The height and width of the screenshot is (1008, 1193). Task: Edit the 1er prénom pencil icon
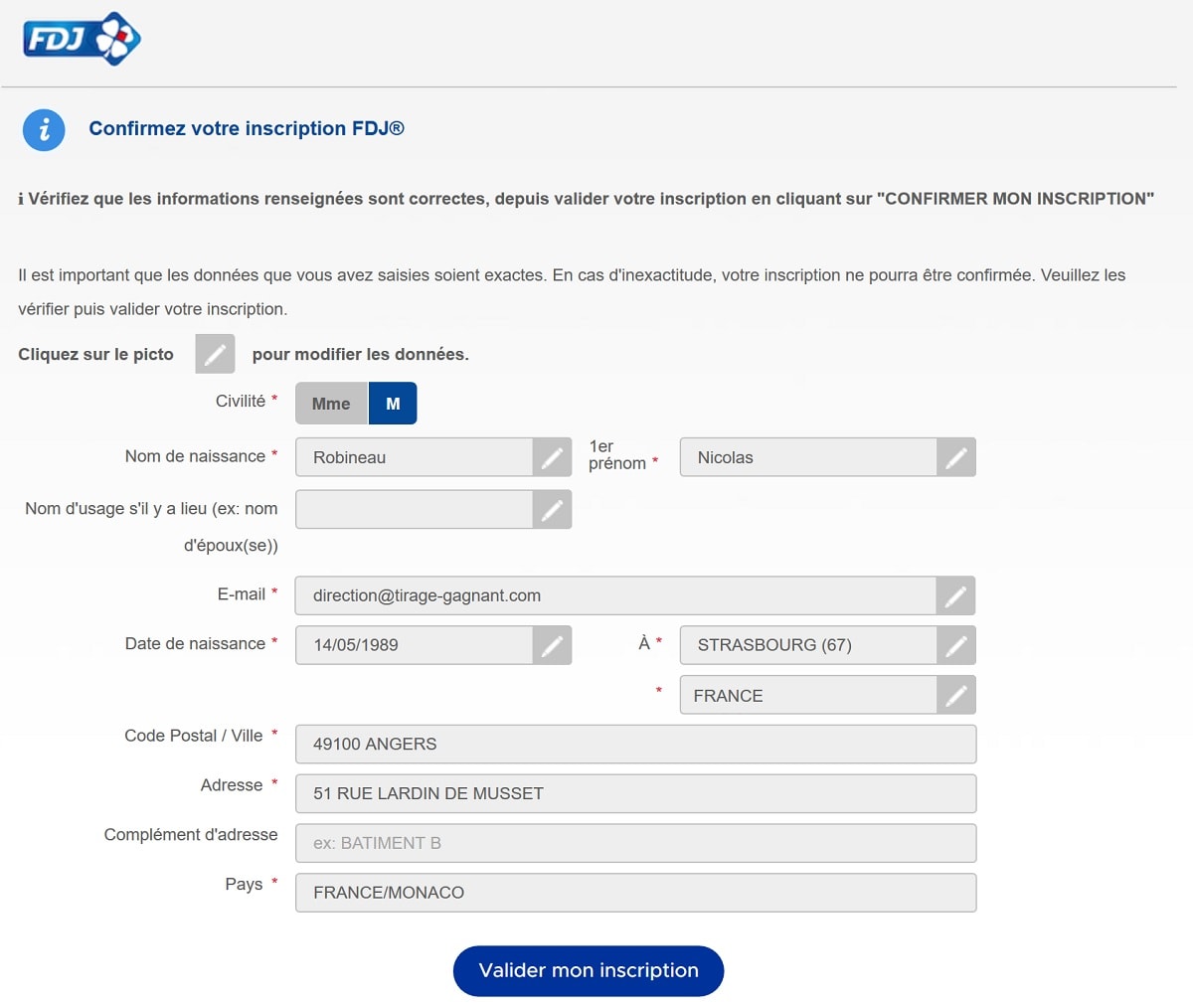pos(955,457)
